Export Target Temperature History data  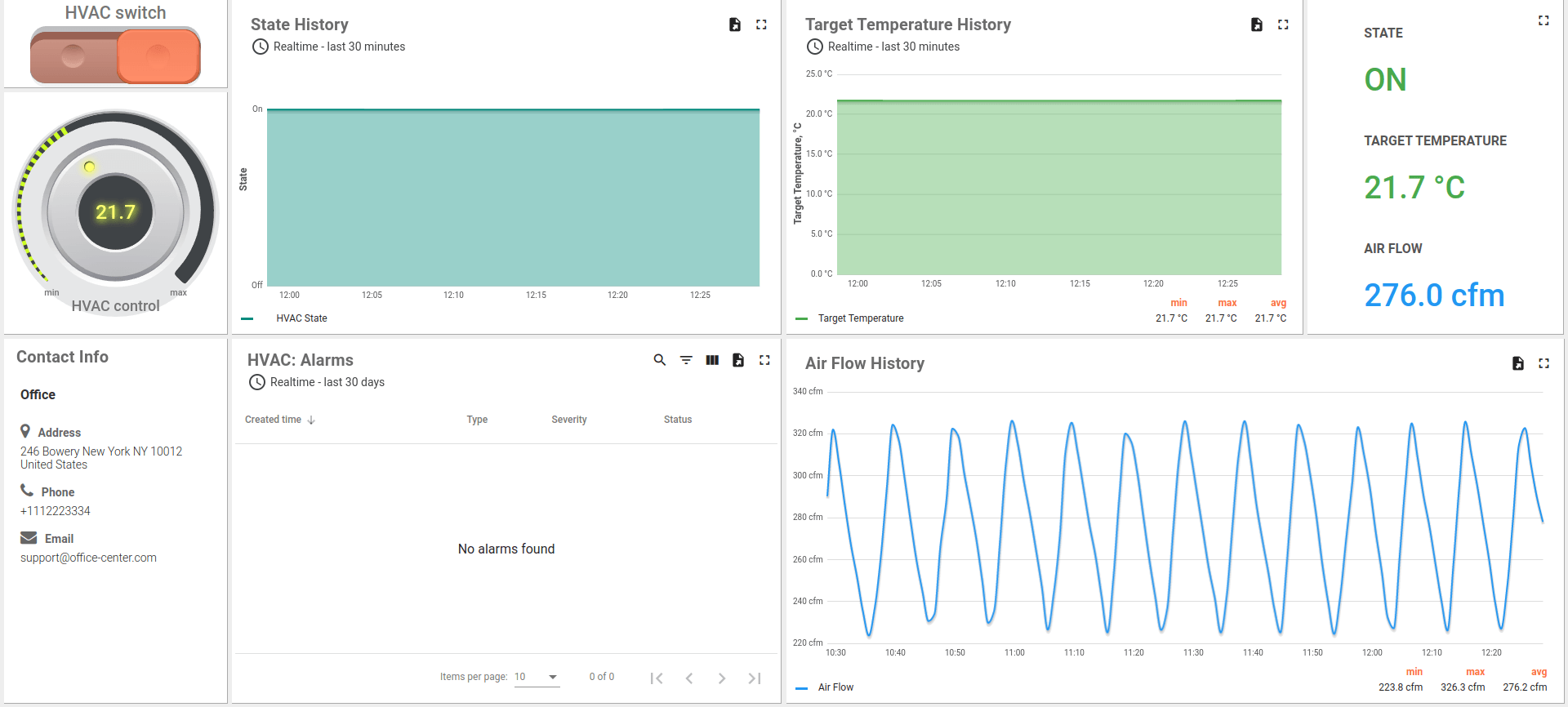[1257, 24]
